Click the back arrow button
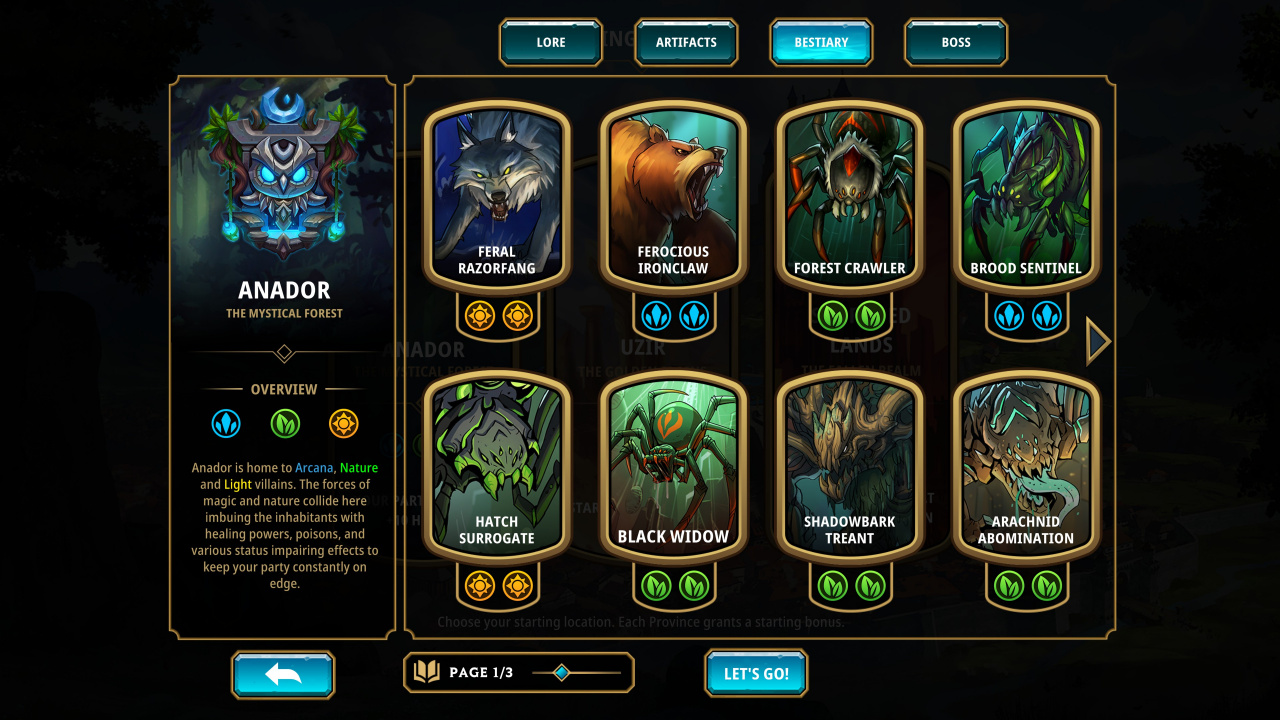 click(283, 674)
